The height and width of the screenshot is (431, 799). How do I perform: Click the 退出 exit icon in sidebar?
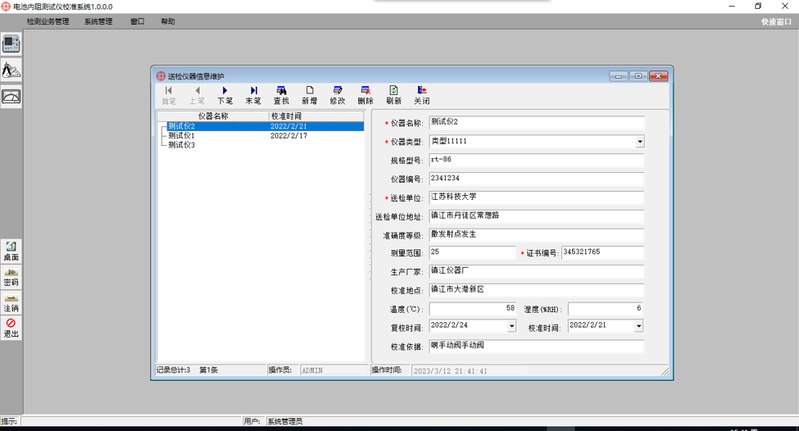click(x=11, y=328)
